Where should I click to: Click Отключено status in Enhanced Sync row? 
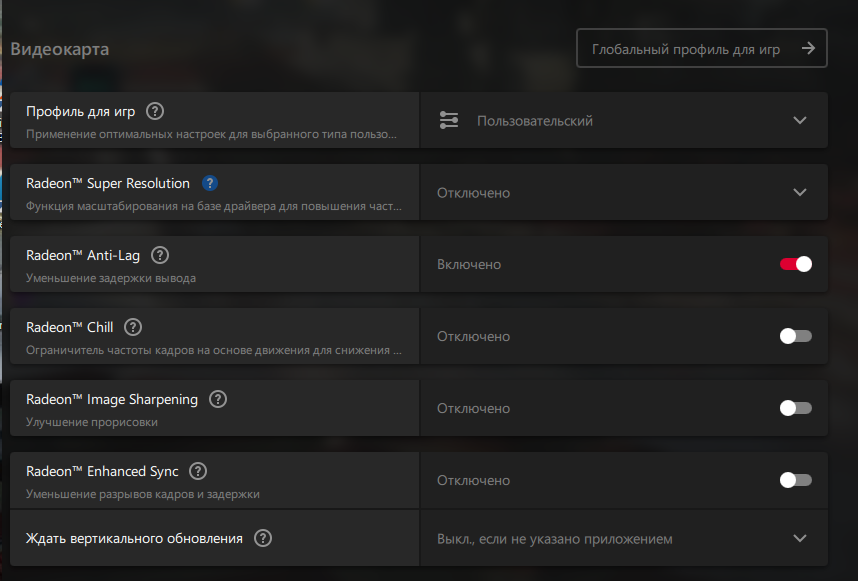point(473,481)
